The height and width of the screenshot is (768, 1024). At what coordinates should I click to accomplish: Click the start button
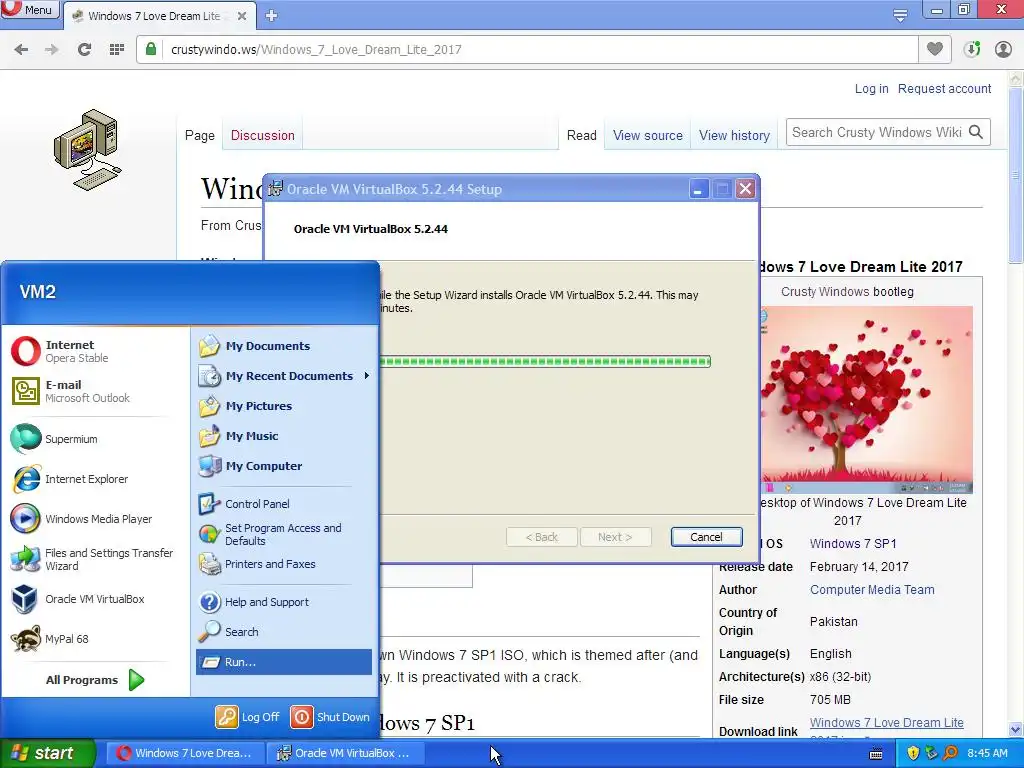tap(48, 753)
